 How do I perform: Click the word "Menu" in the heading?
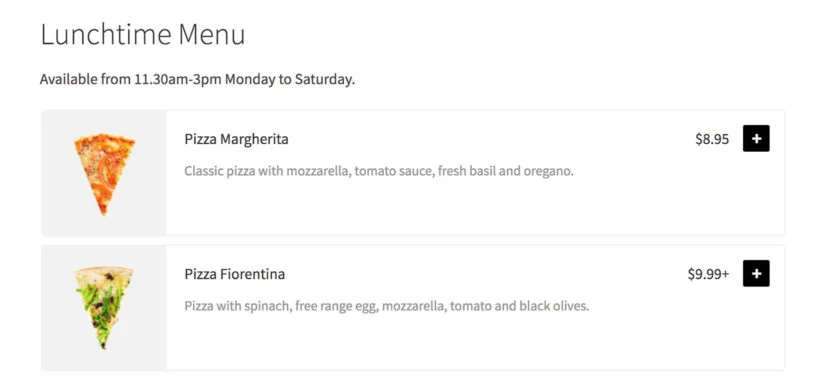coord(212,35)
